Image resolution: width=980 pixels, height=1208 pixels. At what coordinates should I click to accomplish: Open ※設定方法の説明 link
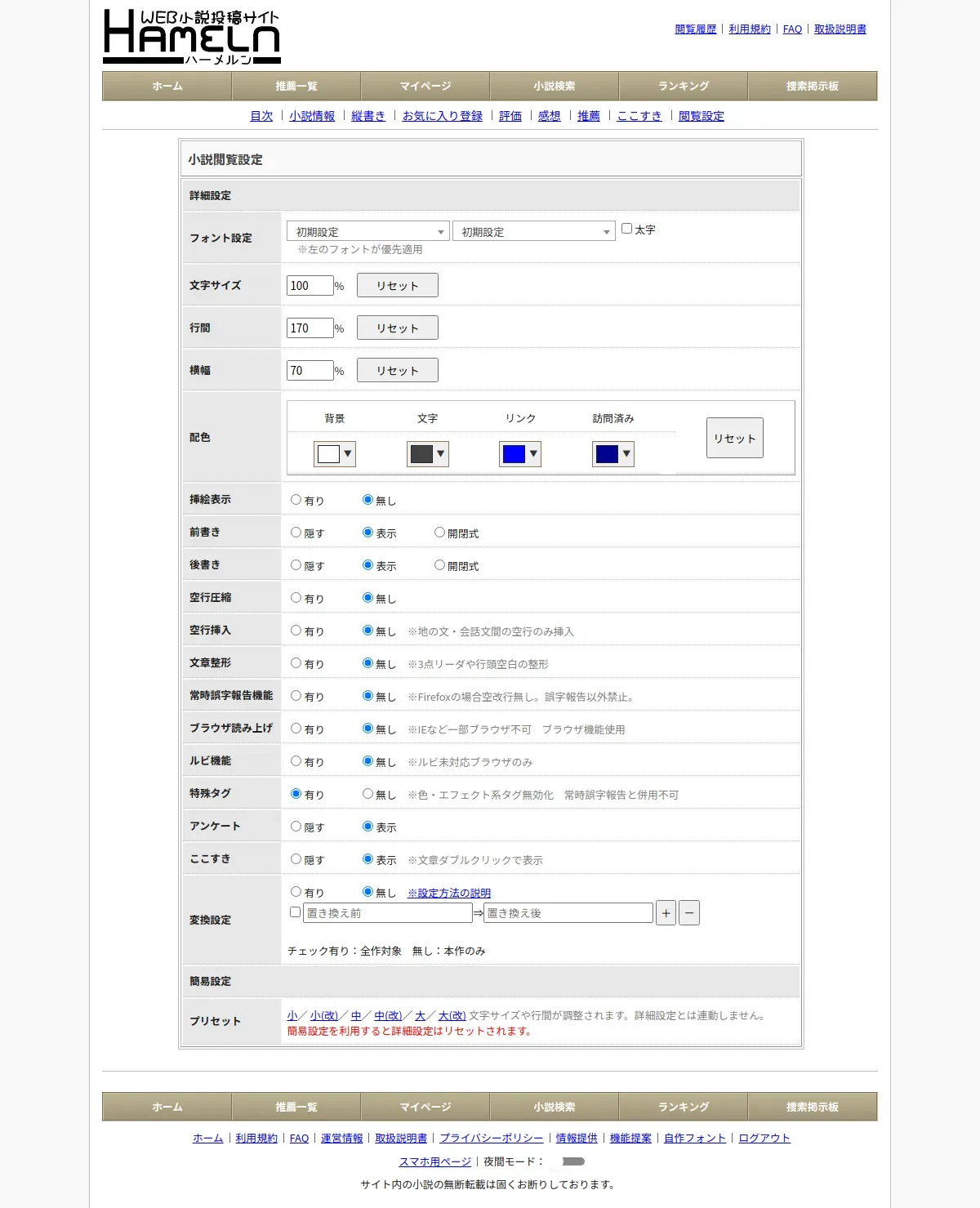click(449, 893)
